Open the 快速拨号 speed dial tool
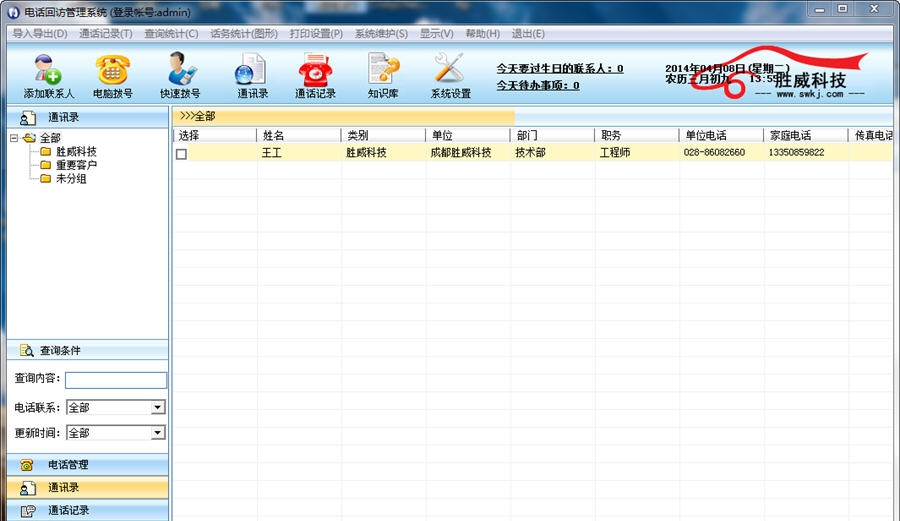Image resolution: width=900 pixels, height=521 pixels. click(x=180, y=76)
